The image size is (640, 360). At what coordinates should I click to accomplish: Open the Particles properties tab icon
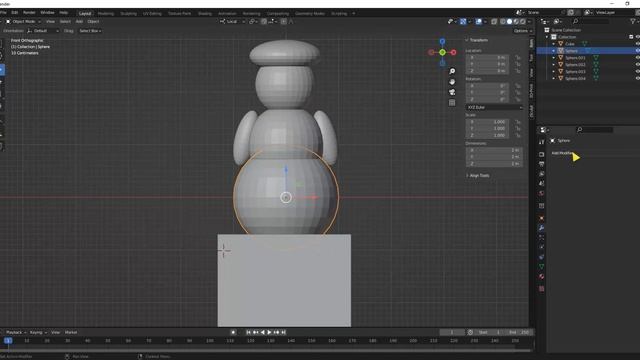(x=542, y=238)
